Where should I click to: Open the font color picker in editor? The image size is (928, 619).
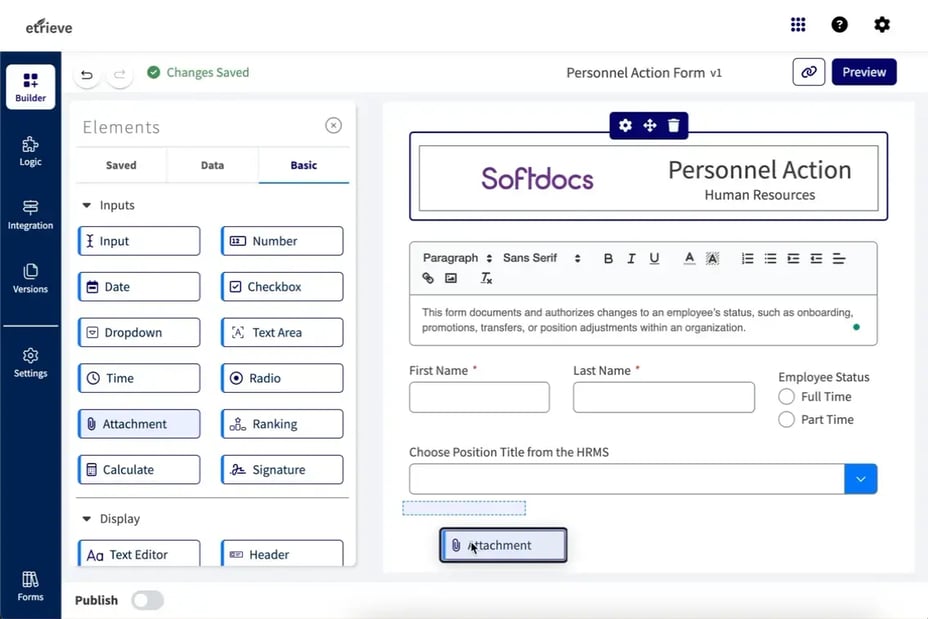(689, 257)
